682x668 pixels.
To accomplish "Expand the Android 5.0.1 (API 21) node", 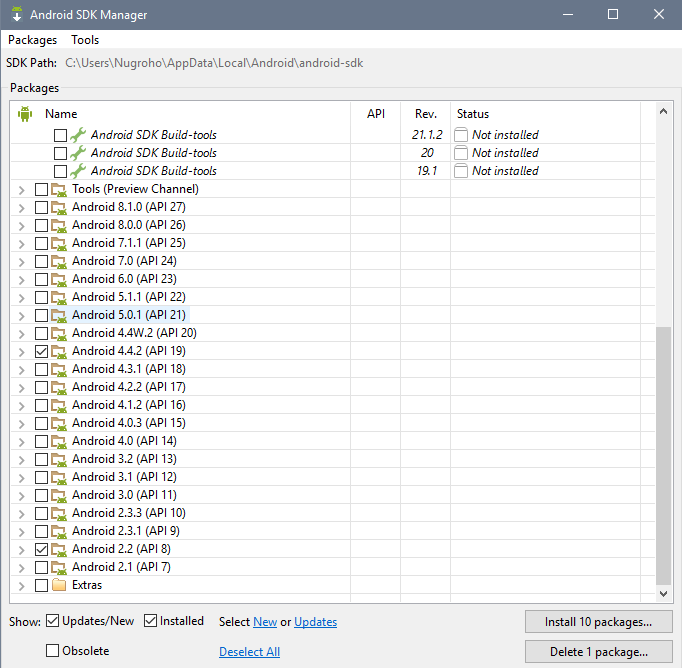I will coord(21,316).
